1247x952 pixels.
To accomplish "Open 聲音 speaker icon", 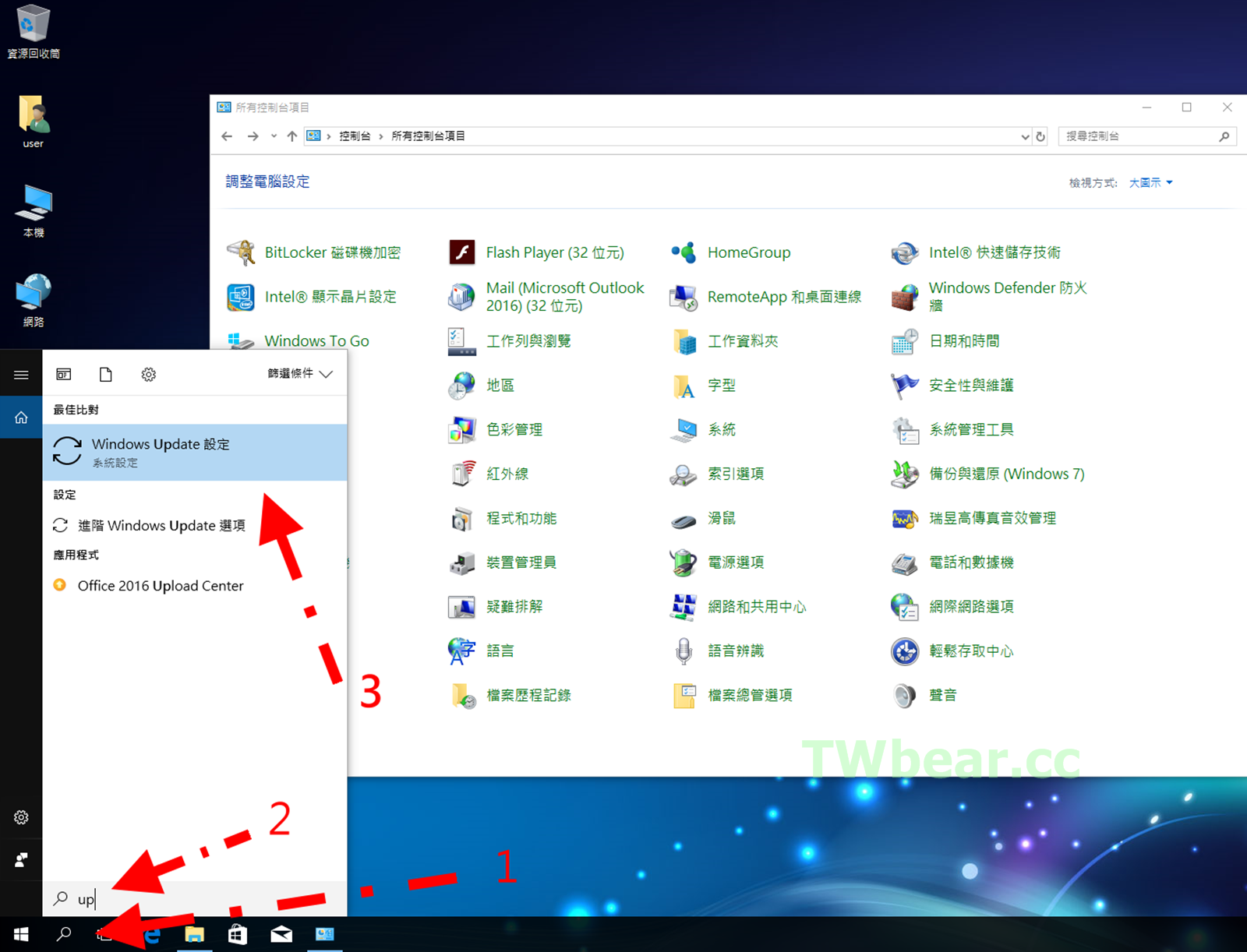I will (905, 695).
